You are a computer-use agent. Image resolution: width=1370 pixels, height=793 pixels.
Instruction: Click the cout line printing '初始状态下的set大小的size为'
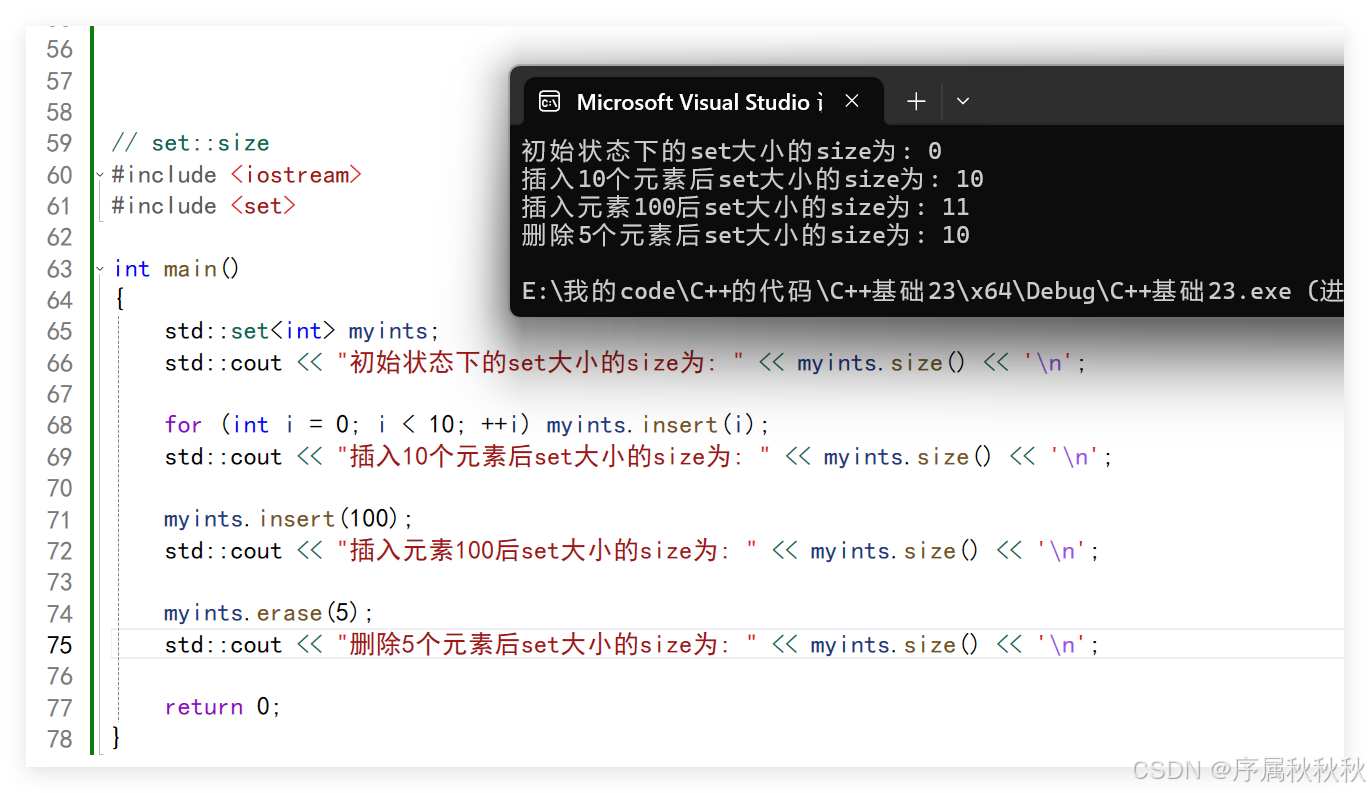(625, 363)
